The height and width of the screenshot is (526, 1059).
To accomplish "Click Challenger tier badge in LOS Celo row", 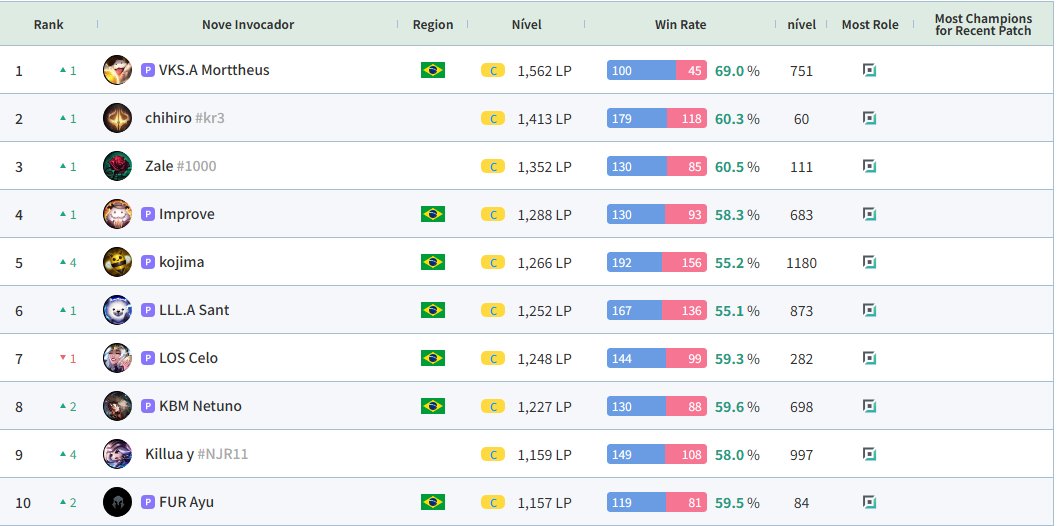I will (x=493, y=358).
